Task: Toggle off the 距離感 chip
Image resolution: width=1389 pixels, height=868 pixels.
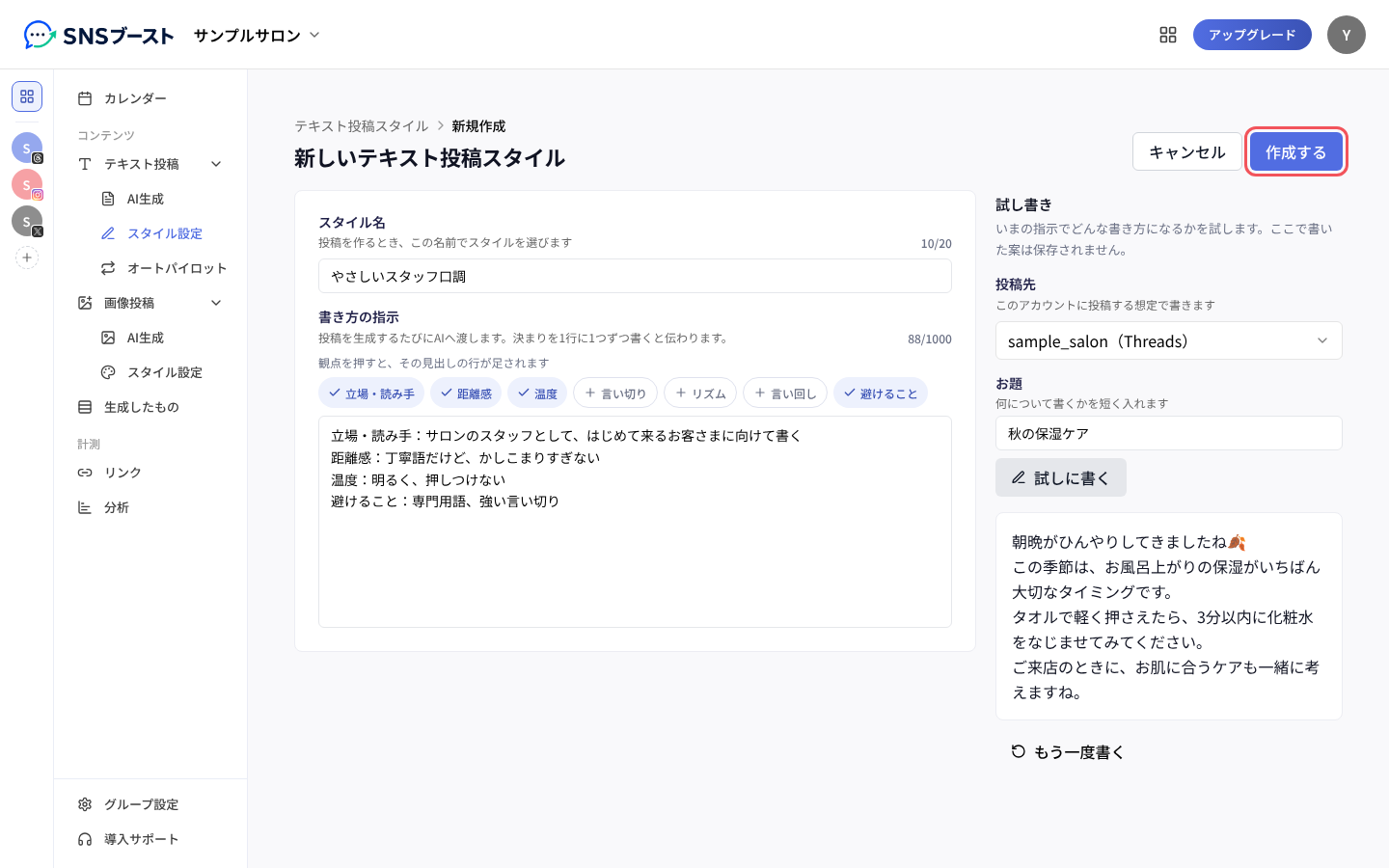Action: click(466, 393)
